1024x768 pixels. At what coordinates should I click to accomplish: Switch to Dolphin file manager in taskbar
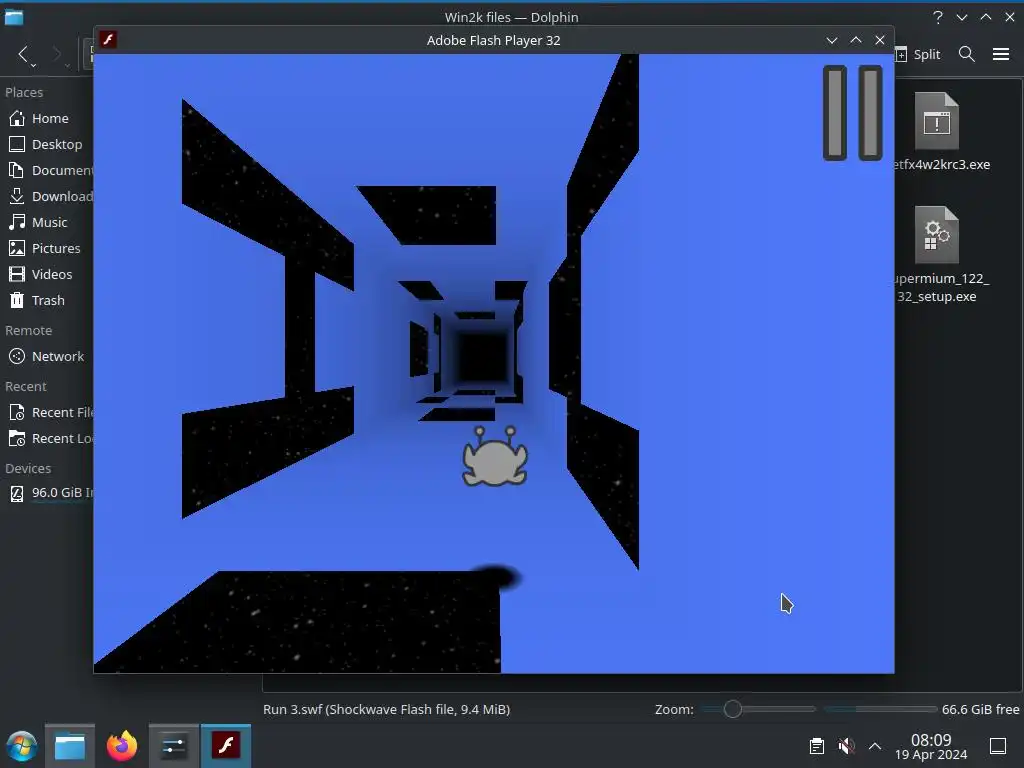tap(70, 746)
